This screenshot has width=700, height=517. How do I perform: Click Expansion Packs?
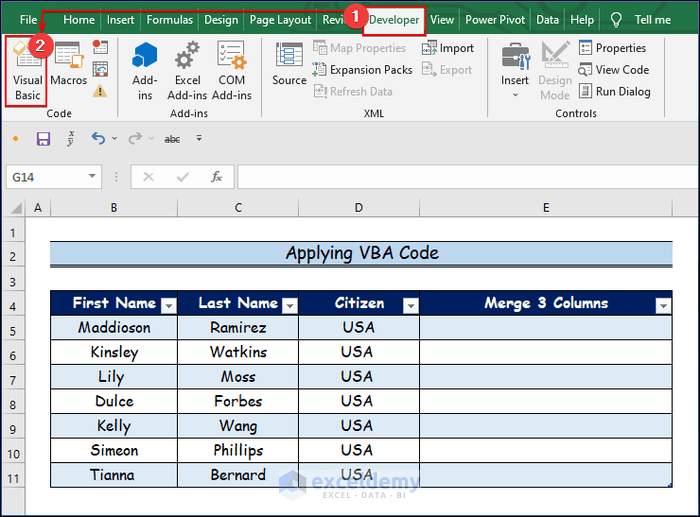tap(362, 70)
